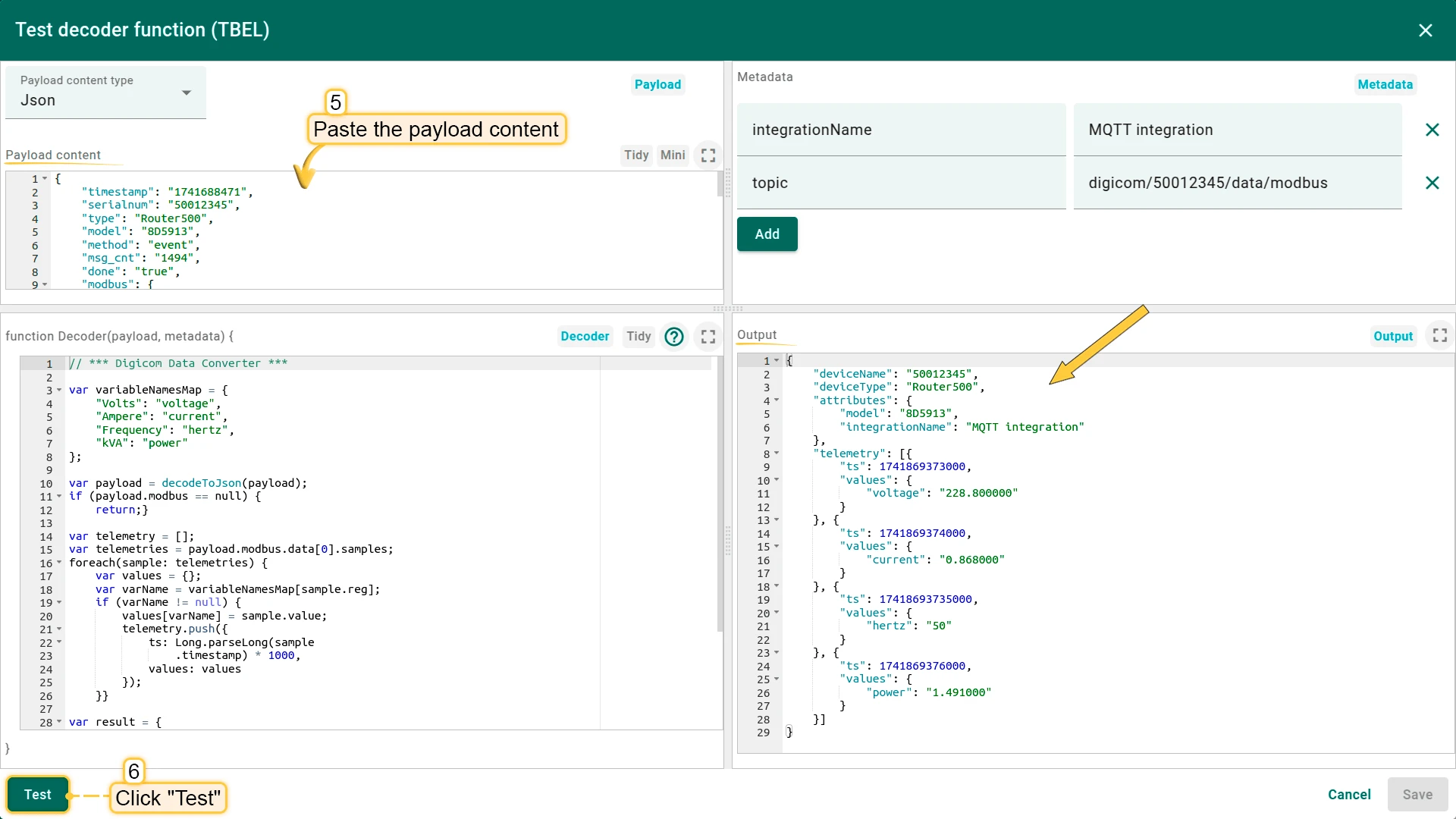Minify payload with the Mini button
The image size is (1456, 819).
673,155
